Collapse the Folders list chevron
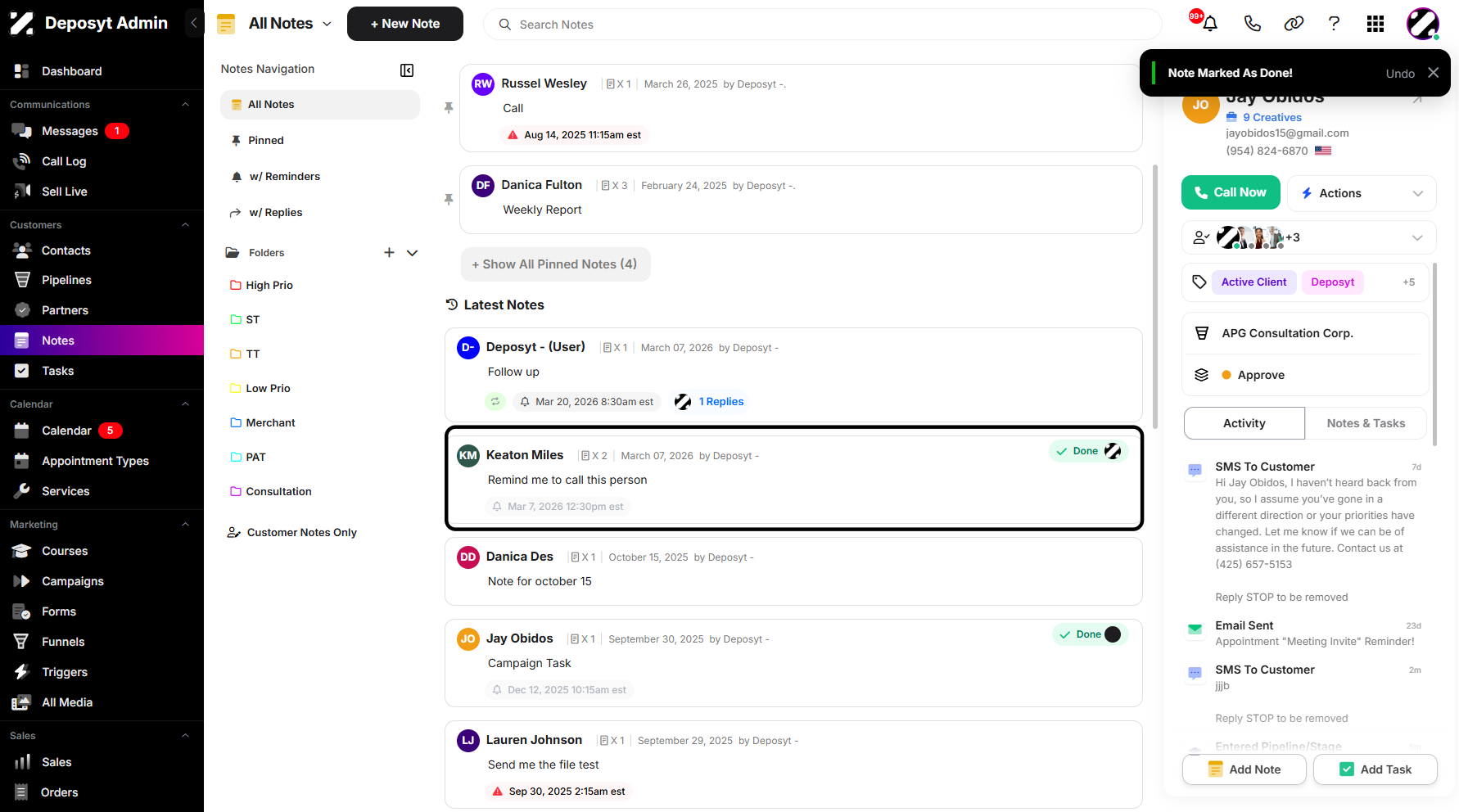The height and width of the screenshot is (812, 1459). pos(413,253)
